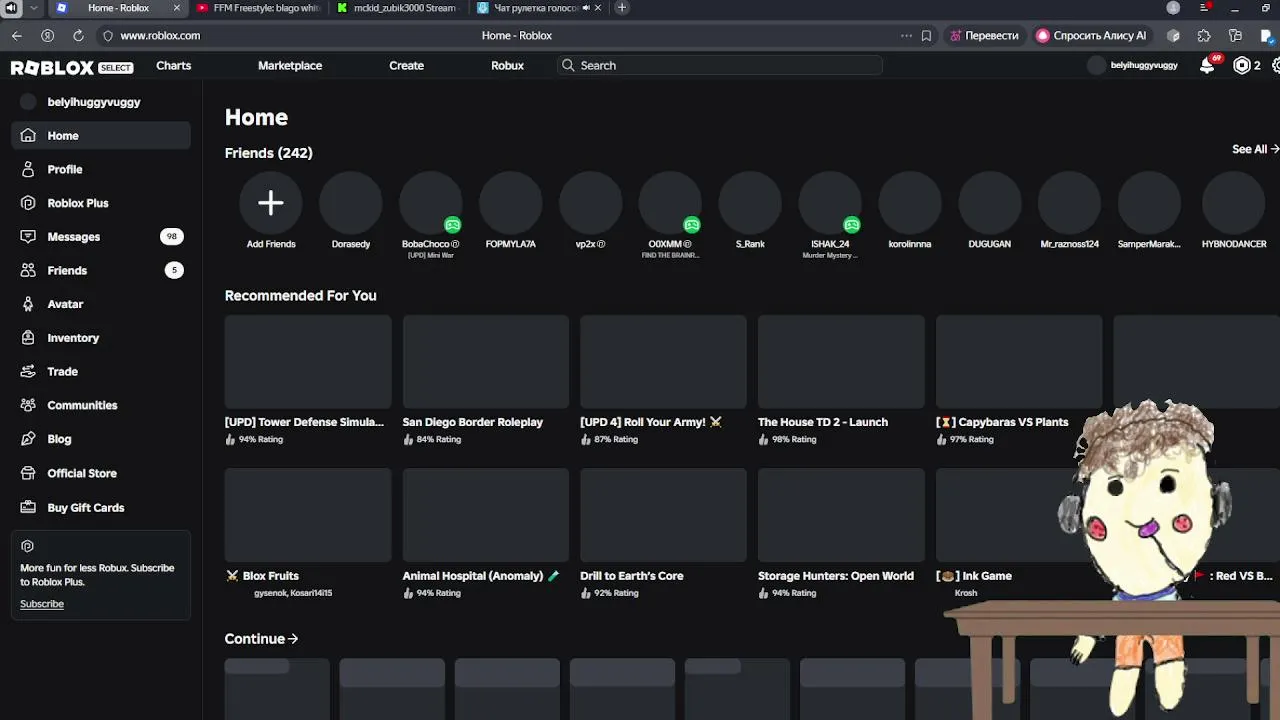Screen dimensions: 1280x720
Task: Open friend Dorasedy's avatar
Action: click(x=351, y=203)
